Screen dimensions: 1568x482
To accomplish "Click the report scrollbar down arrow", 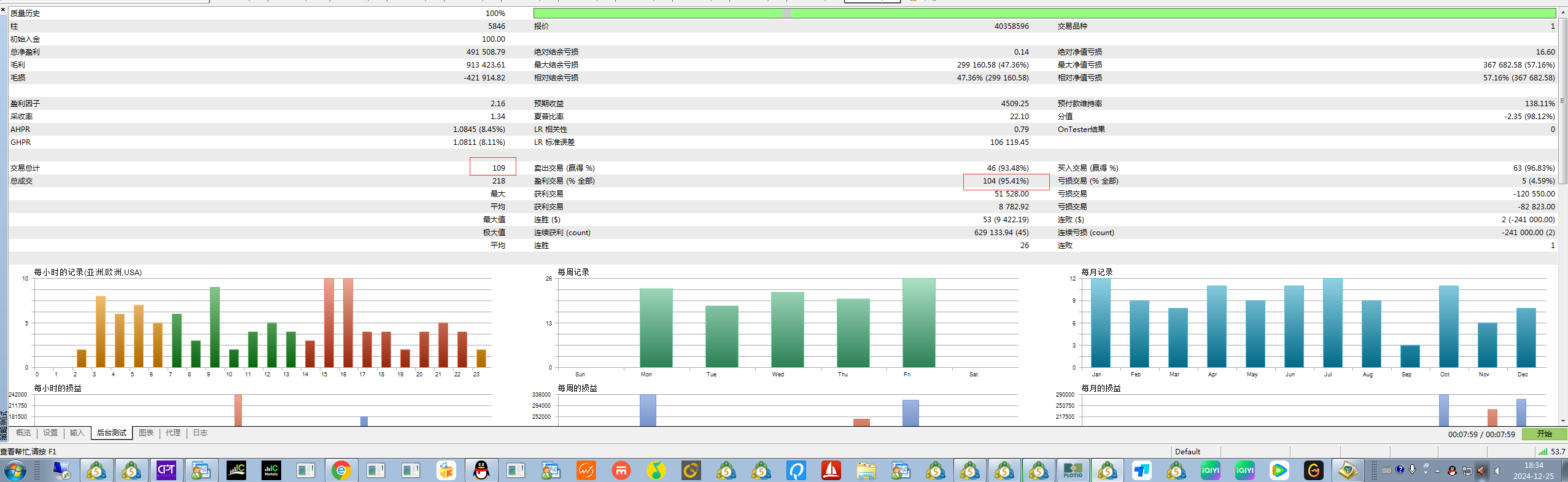I will click(1562, 421).
